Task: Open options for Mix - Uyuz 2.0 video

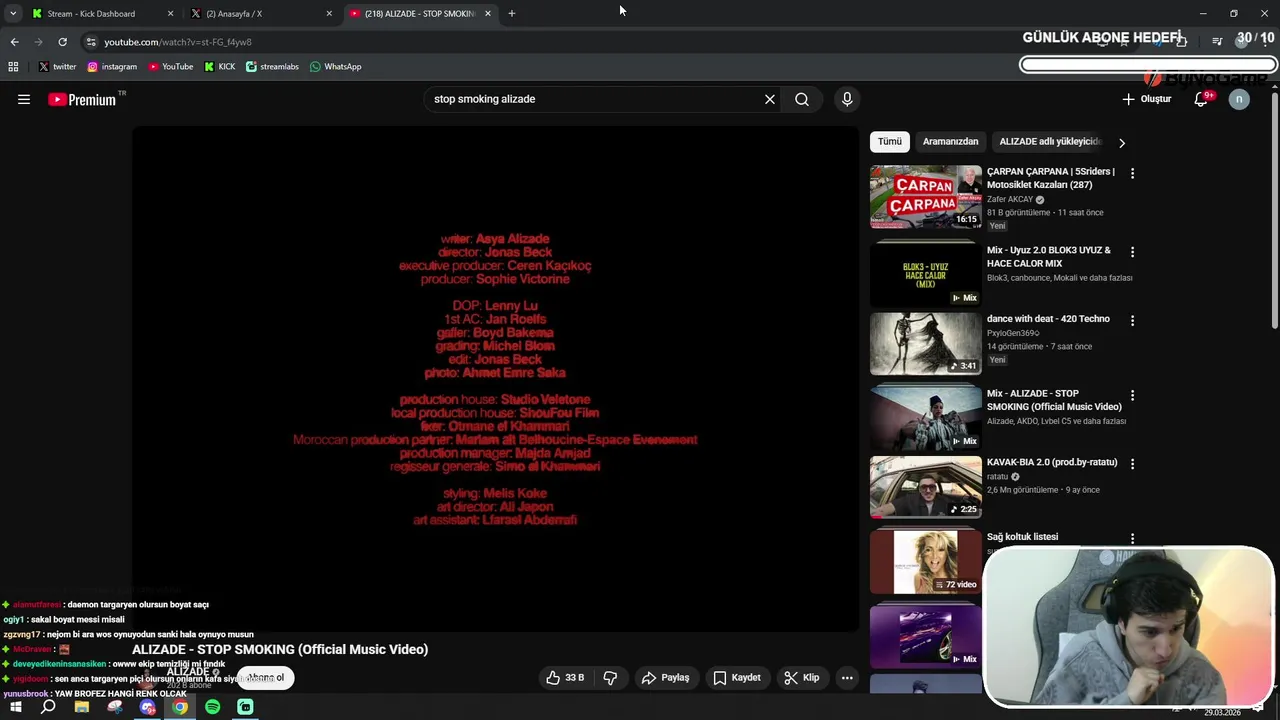Action: 1132,252
